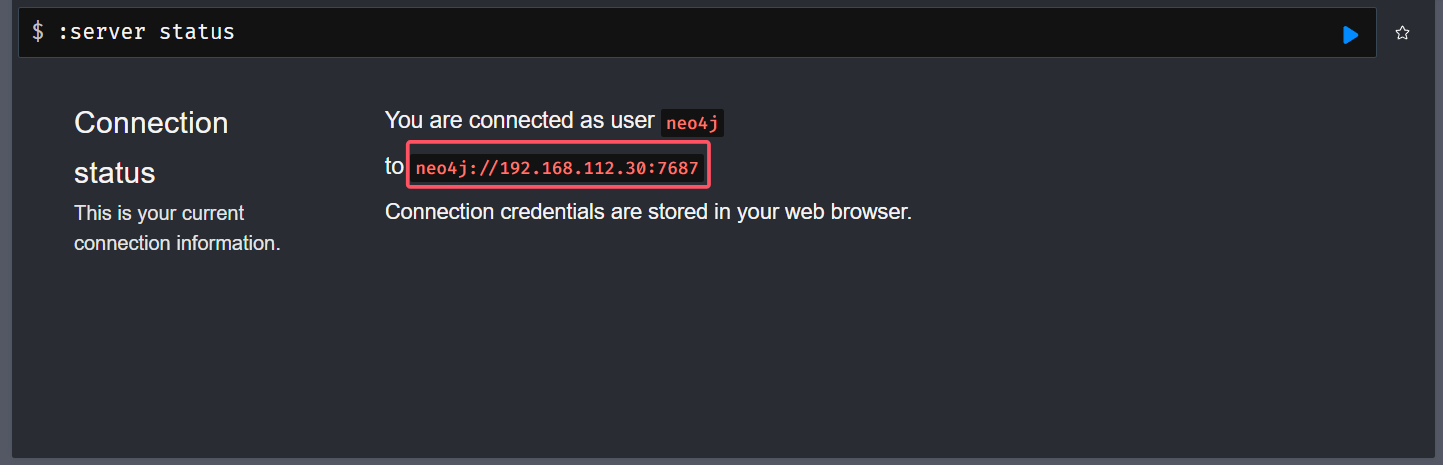This screenshot has width=1443, height=465.
Task: Click the $ prompt symbol in editor
Action: [x=38, y=32]
